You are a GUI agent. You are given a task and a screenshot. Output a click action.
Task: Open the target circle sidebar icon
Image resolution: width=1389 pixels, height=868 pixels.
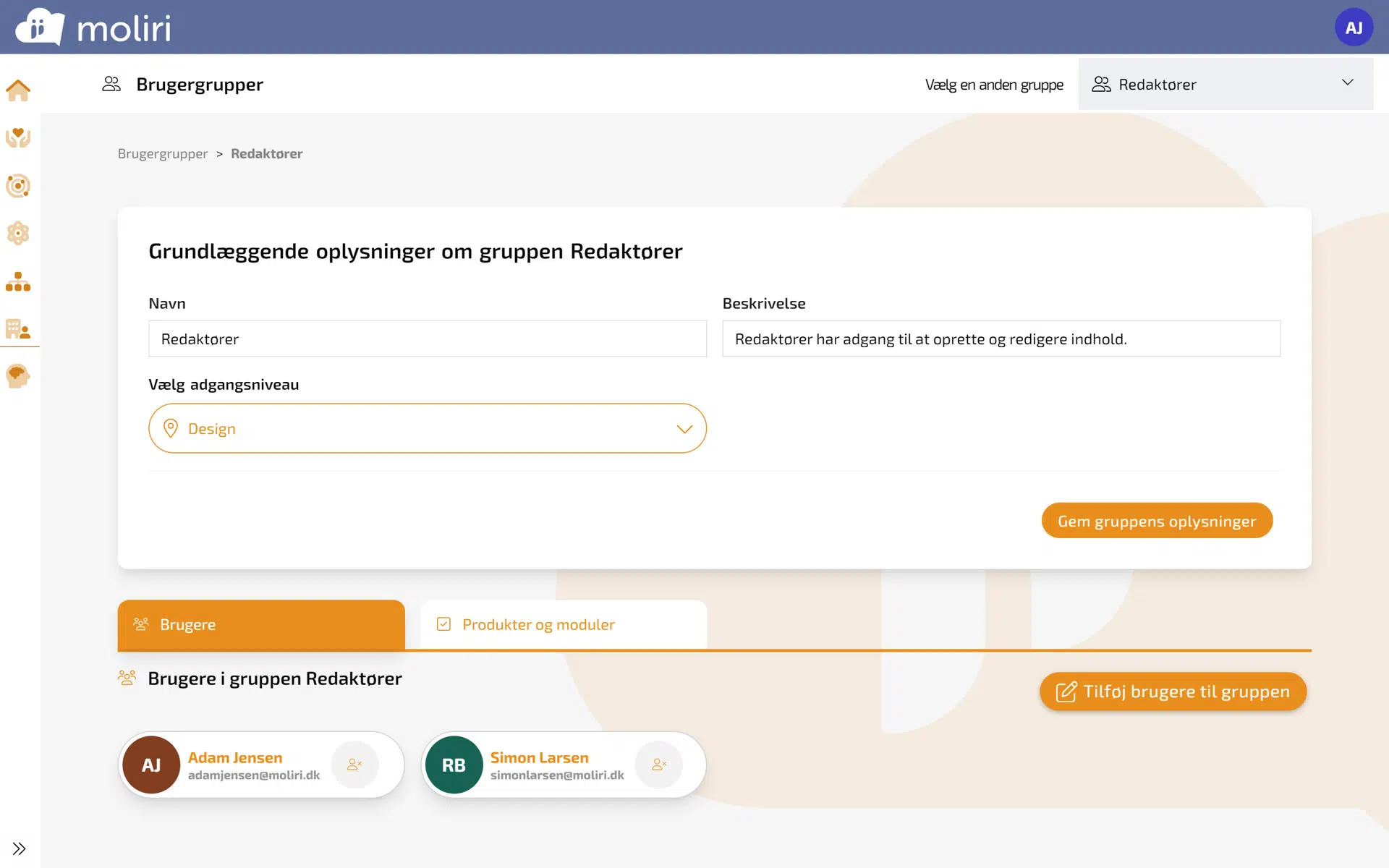click(x=18, y=186)
